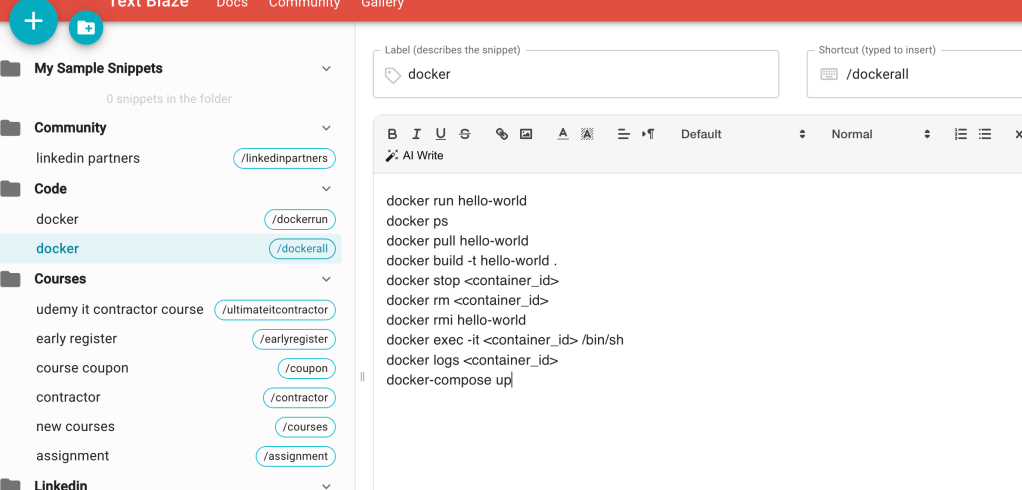Image resolution: width=1022 pixels, height=490 pixels.
Task: Toggle italic formatting
Action: coord(416,134)
